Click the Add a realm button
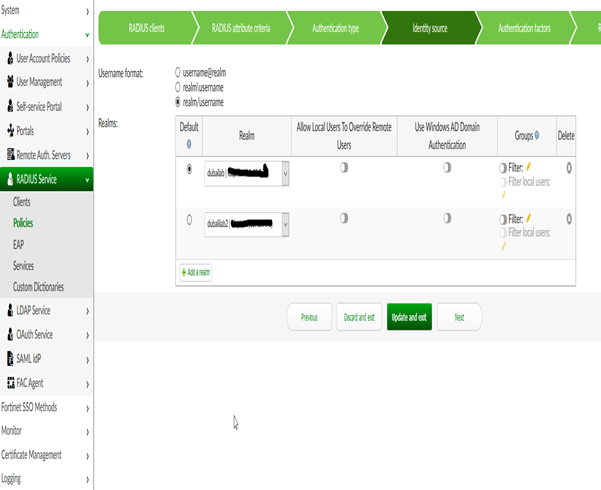 (x=195, y=272)
